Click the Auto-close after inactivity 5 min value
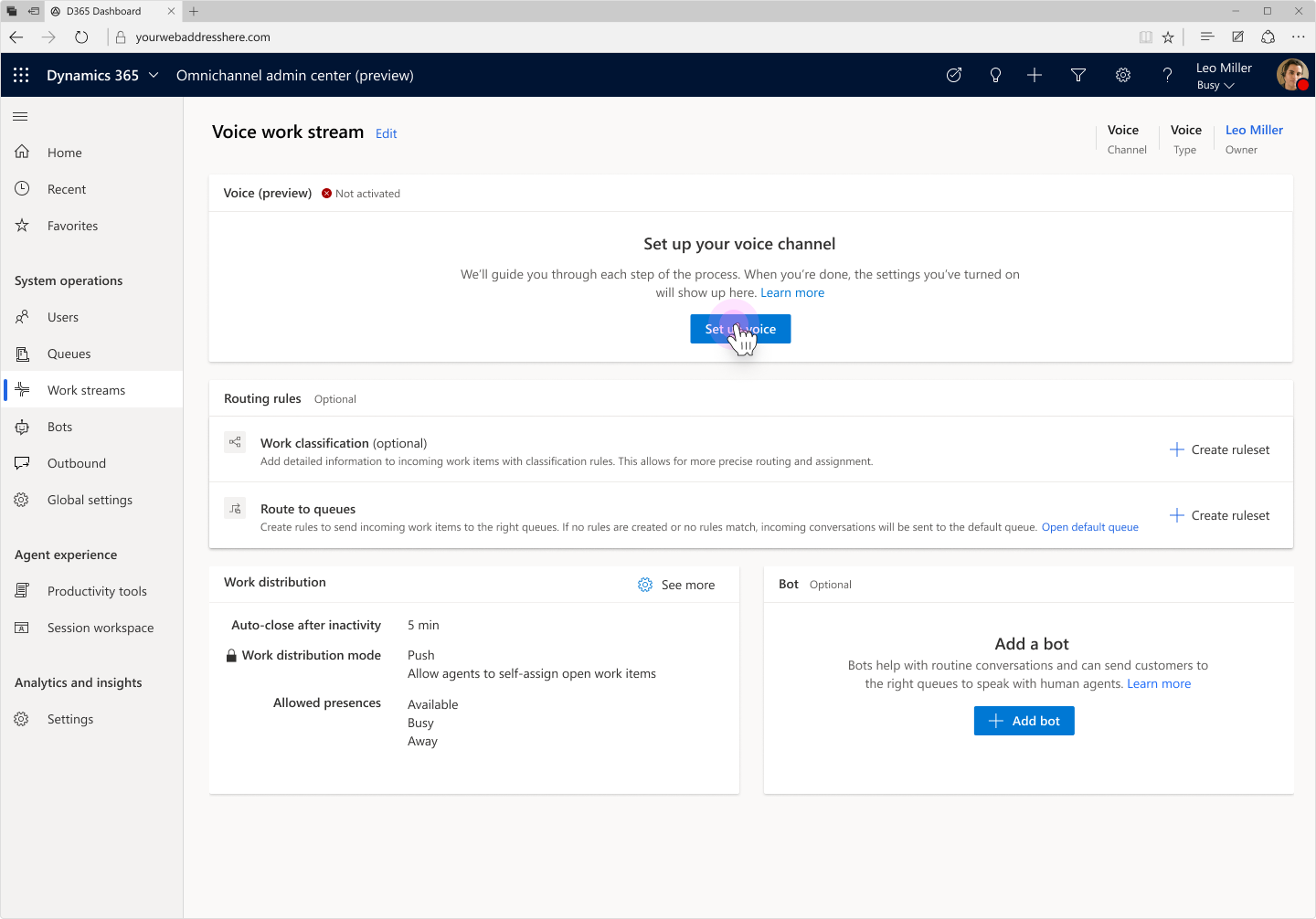Screen dimensions: 1316x919 click(x=423, y=625)
